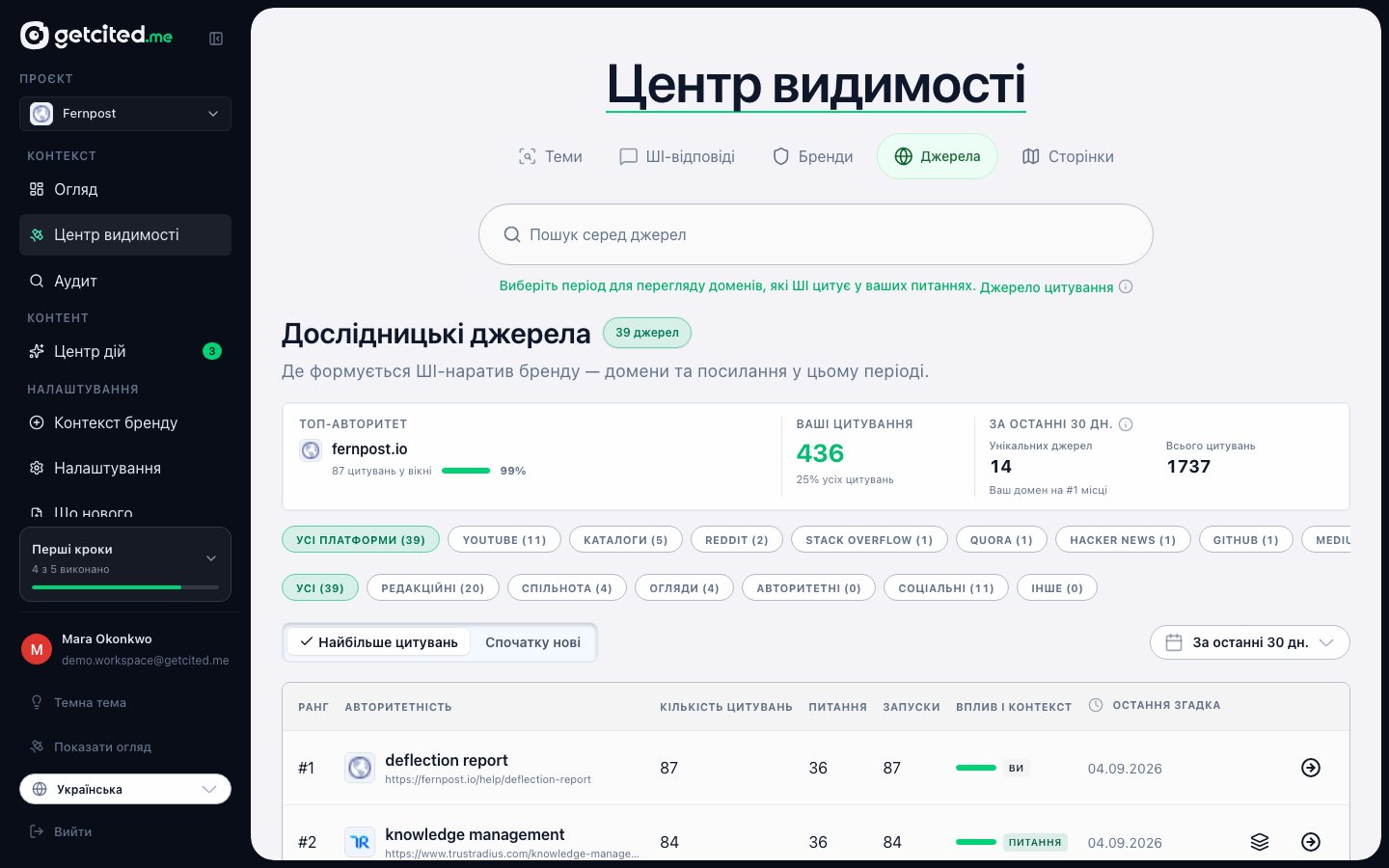This screenshot has width=1389, height=868.
Task: Click influence bar in deflection report row
Action: pos(976,768)
